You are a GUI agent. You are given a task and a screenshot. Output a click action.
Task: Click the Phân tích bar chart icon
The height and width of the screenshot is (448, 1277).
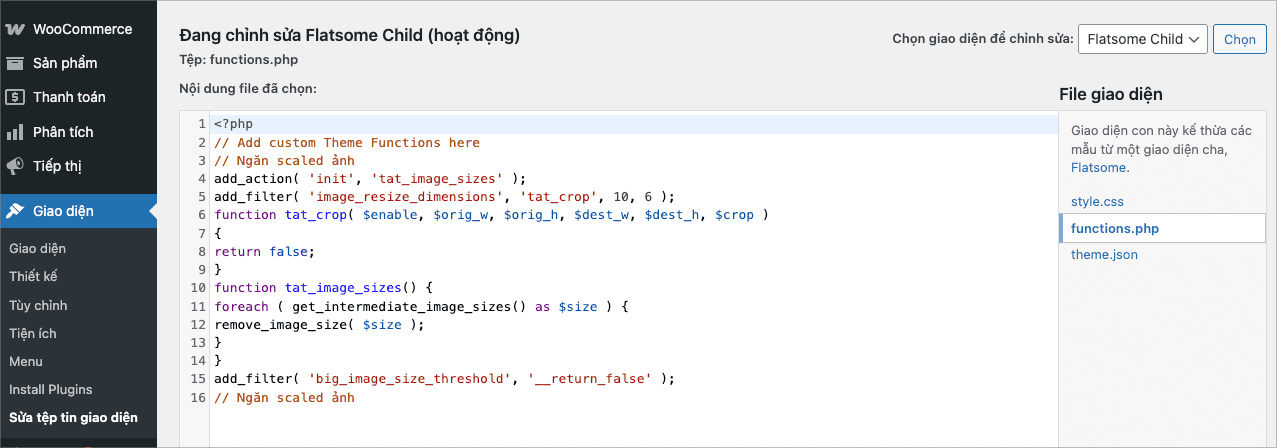15,132
